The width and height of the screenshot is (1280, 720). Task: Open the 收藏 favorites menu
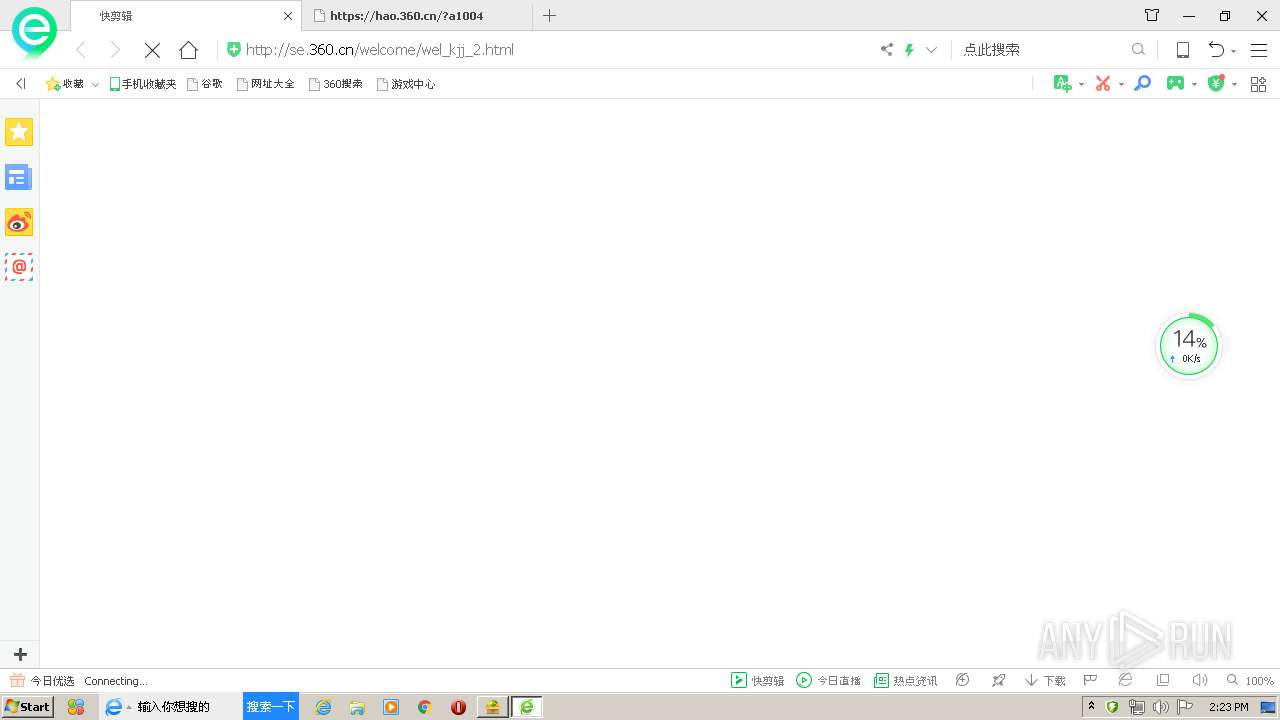pos(65,84)
